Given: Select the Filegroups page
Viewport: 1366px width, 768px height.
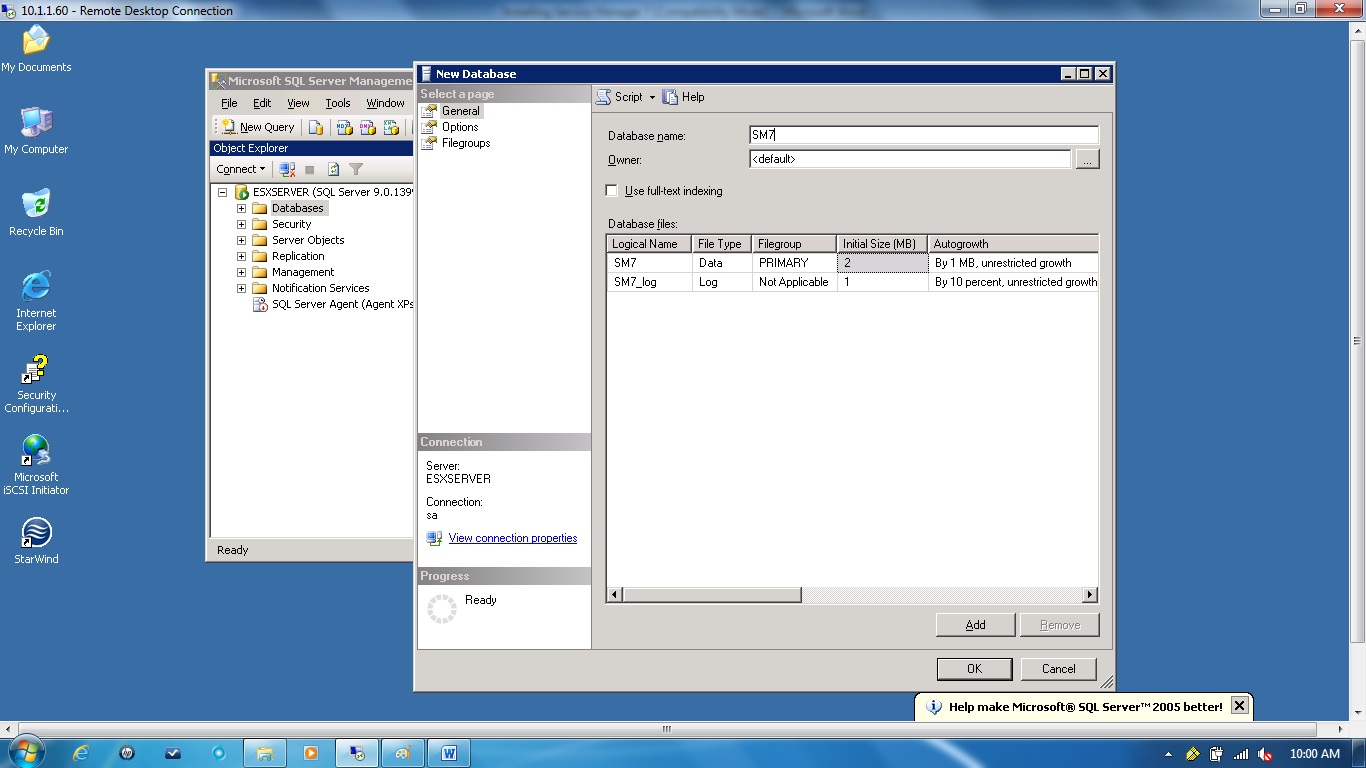Looking at the screenshot, I should [x=466, y=143].
